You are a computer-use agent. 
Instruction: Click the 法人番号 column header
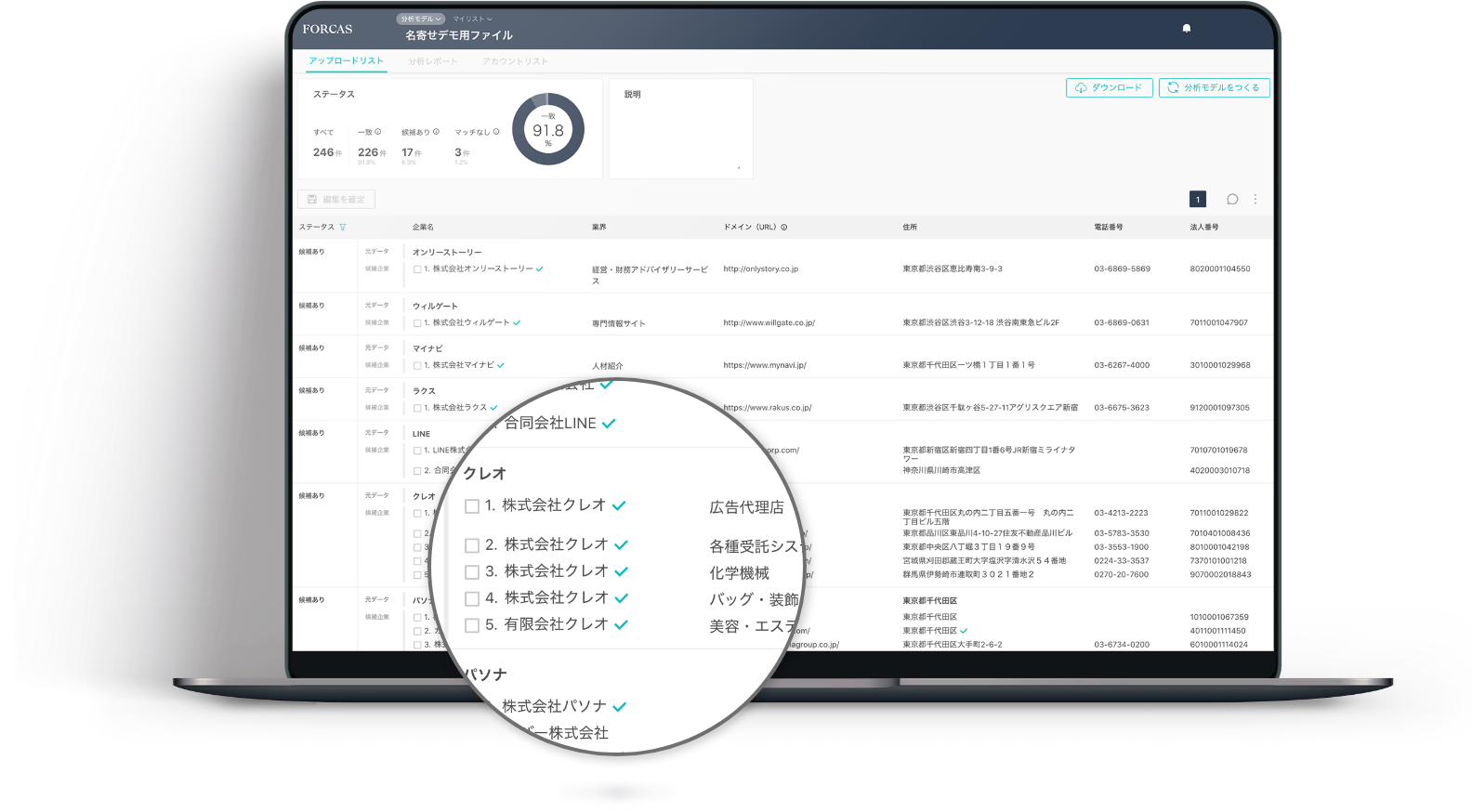pyautogui.click(x=1203, y=227)
